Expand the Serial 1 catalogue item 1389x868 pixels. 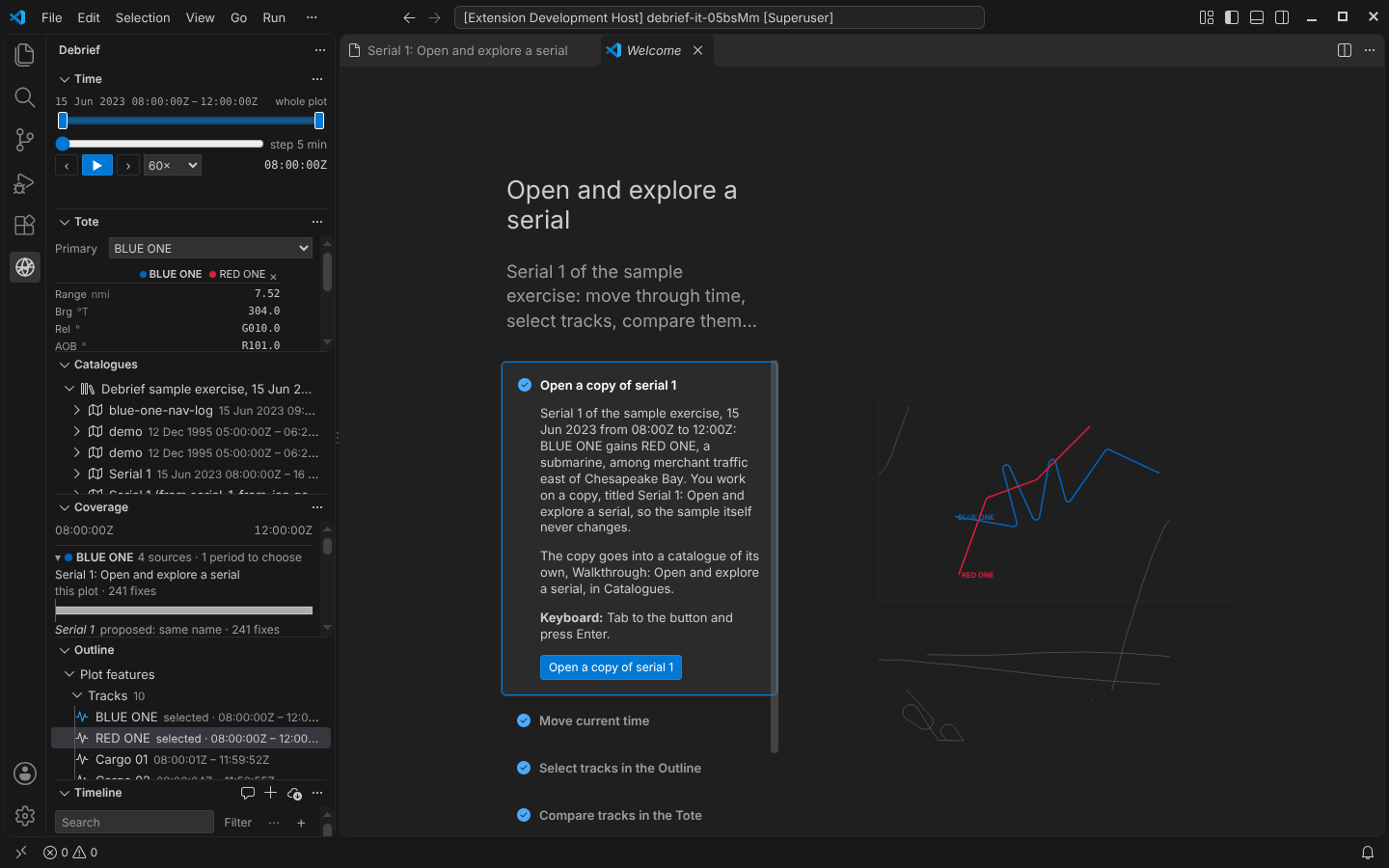[77, 474]
